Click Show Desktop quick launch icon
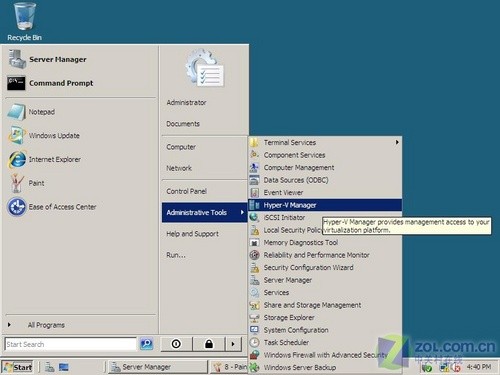The height and width of the screenshot is (375, 500). (x=64, y=367)
